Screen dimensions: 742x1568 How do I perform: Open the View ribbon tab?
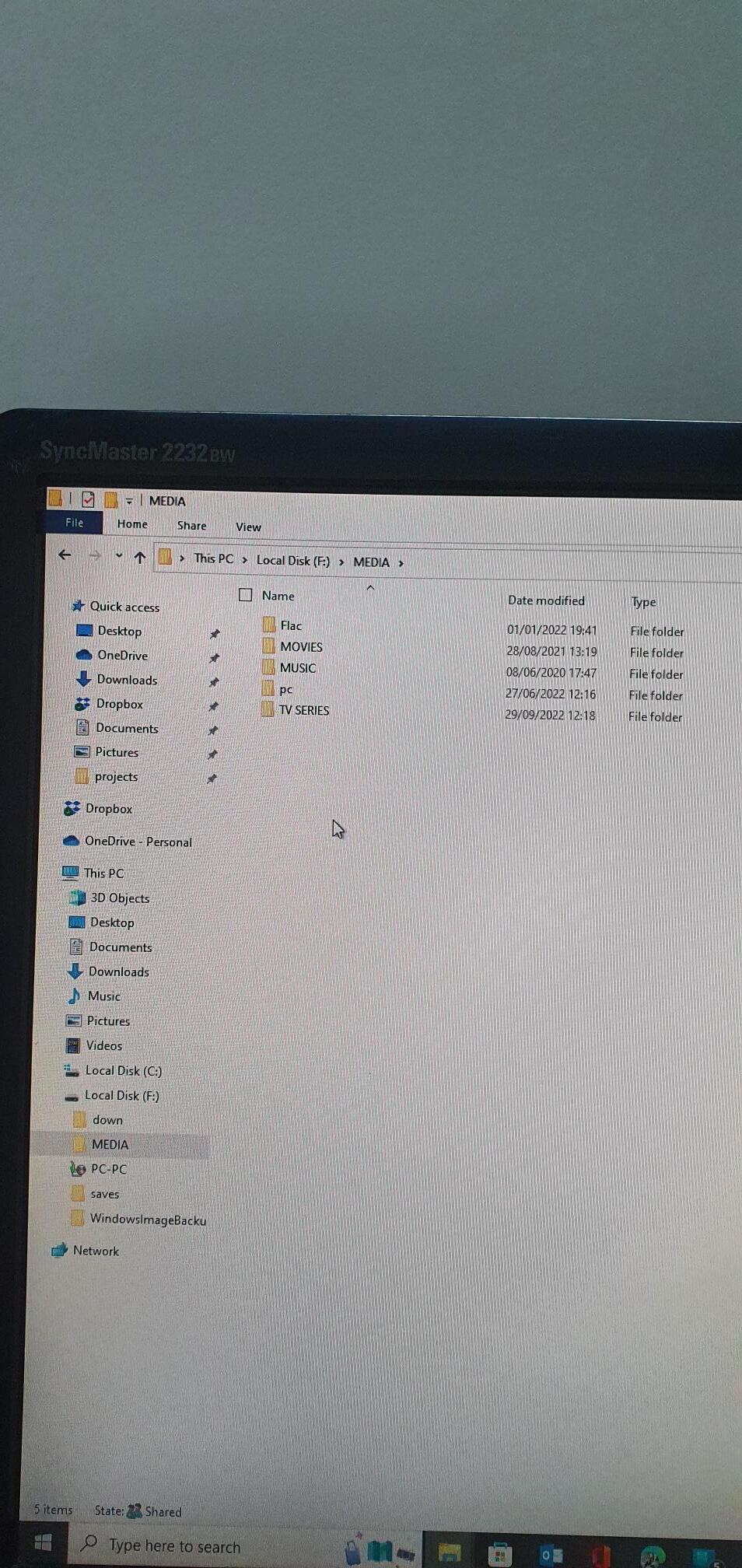[248, 527]
